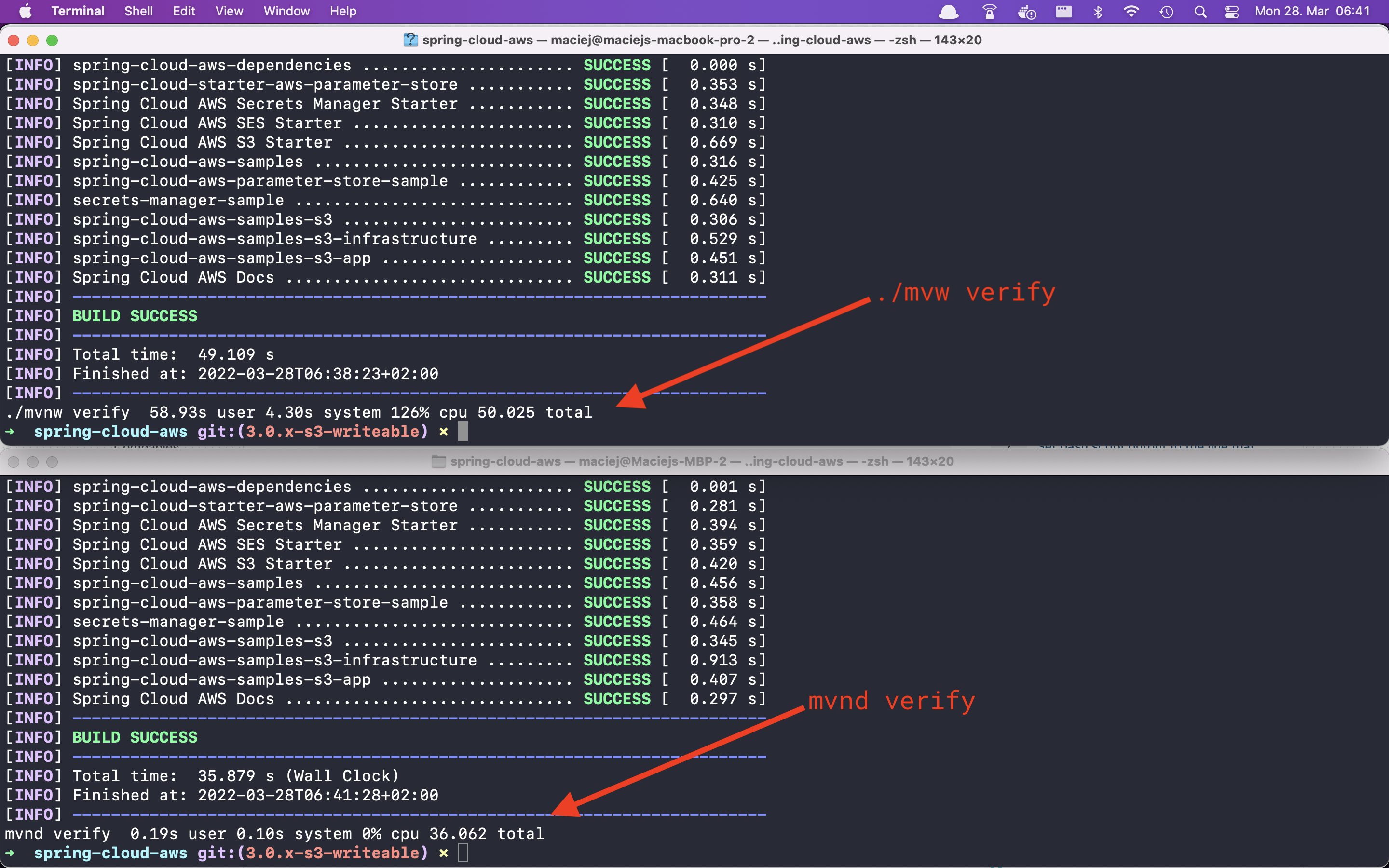Screen dimensions: 1389x868
Task: Click the s3-infrastructure line showing 0.529 s
Action: (386, 239)
